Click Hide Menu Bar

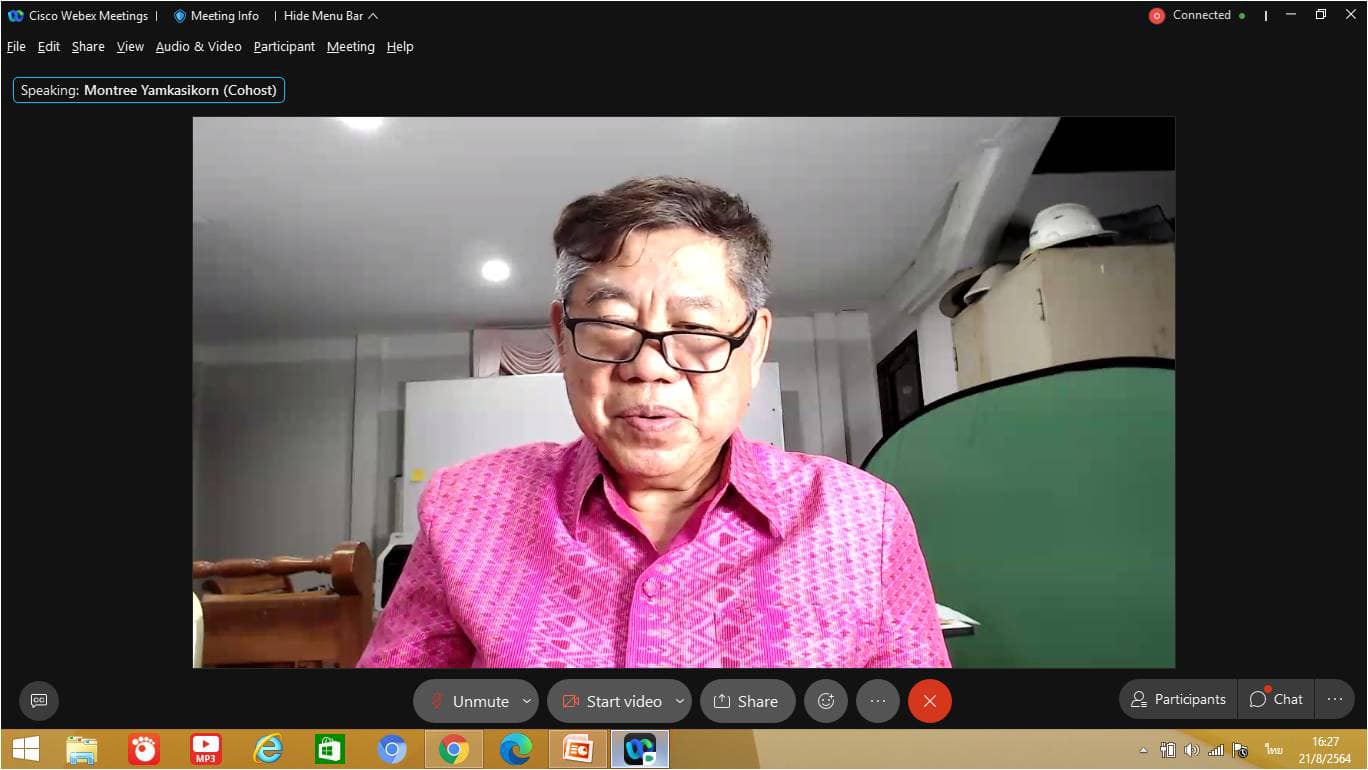[x=331, y=16]
